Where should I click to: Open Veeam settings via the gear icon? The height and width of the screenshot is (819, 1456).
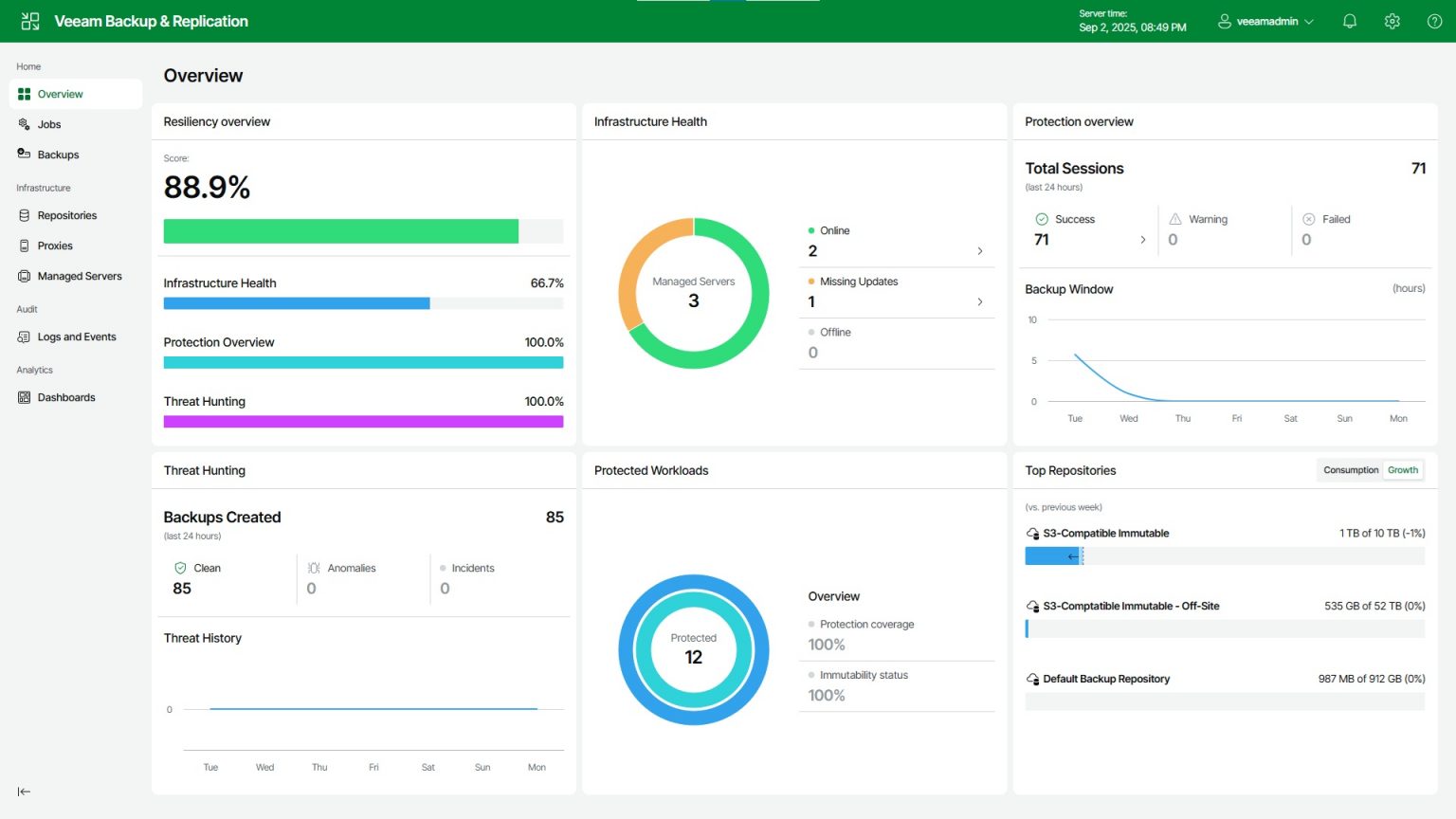1392,20
